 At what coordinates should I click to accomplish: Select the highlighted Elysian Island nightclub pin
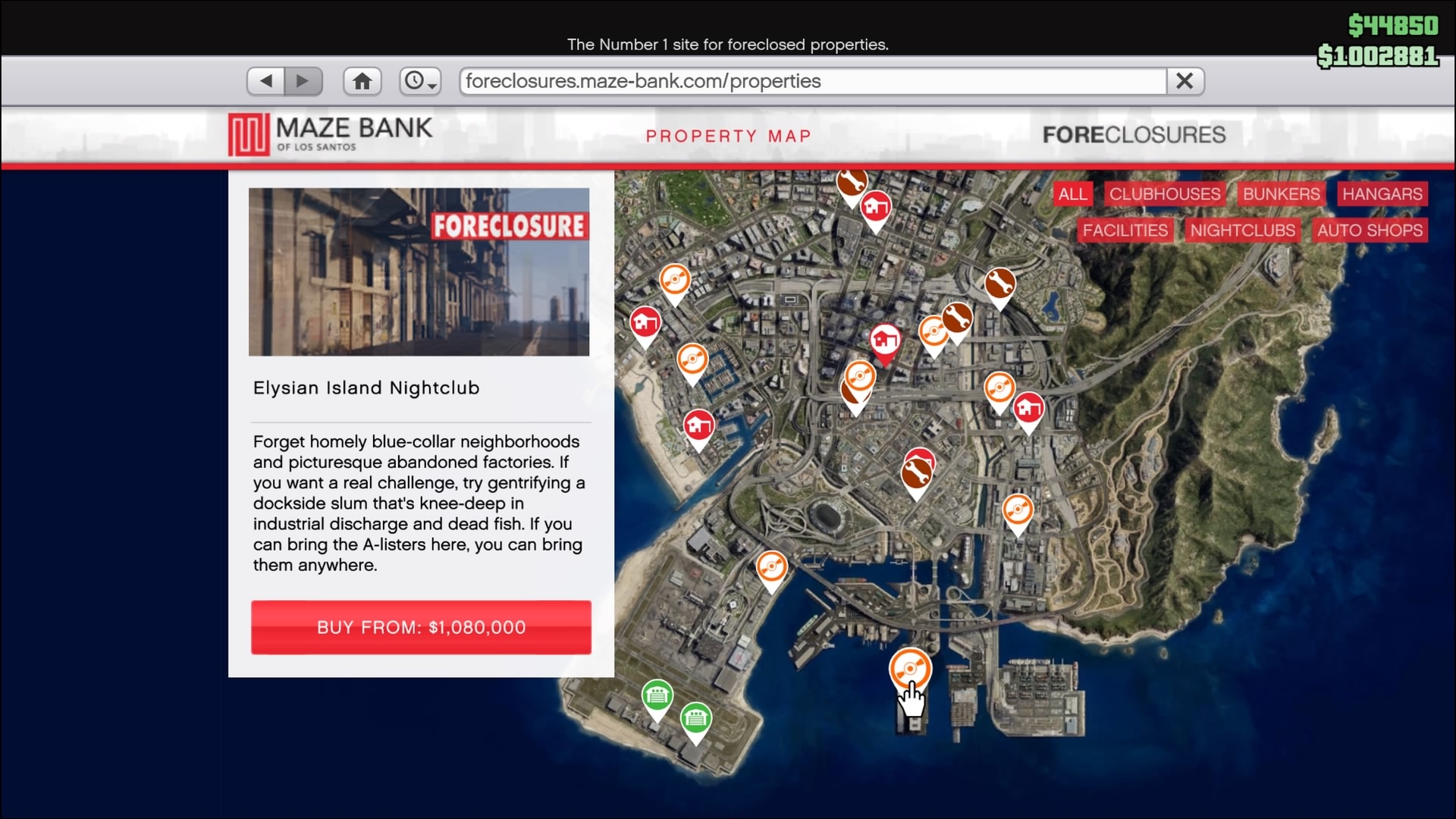pos(910,669)
